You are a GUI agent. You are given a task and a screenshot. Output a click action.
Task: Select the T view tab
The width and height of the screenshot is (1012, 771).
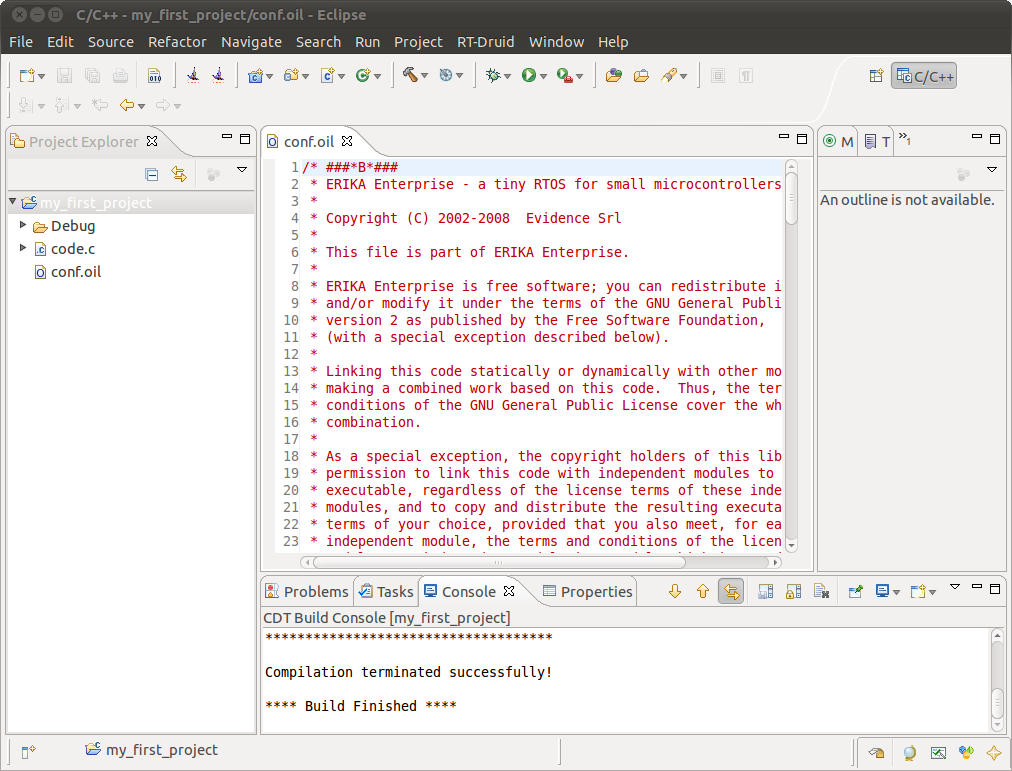tap(877, 141)
